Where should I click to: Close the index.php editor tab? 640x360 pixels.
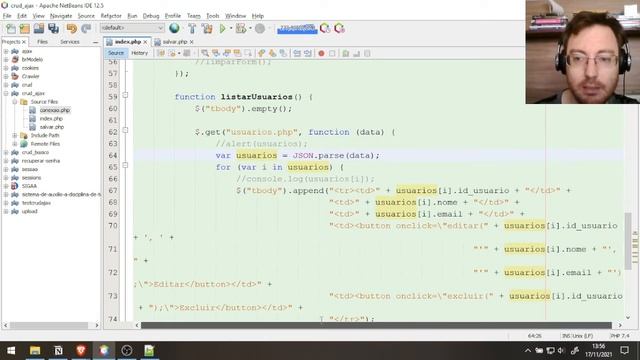pyautogui.click(x=145, y=42)
